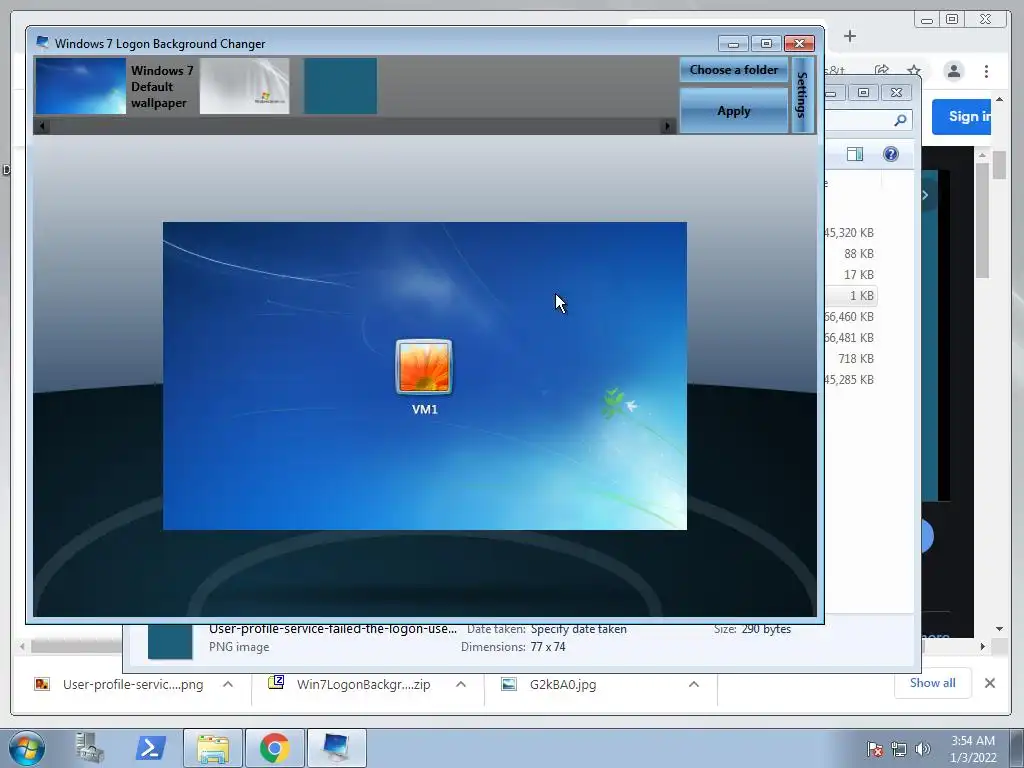Click the Chrome page scroll-down arrow
1024x768 pixels.
pos(999,629)
